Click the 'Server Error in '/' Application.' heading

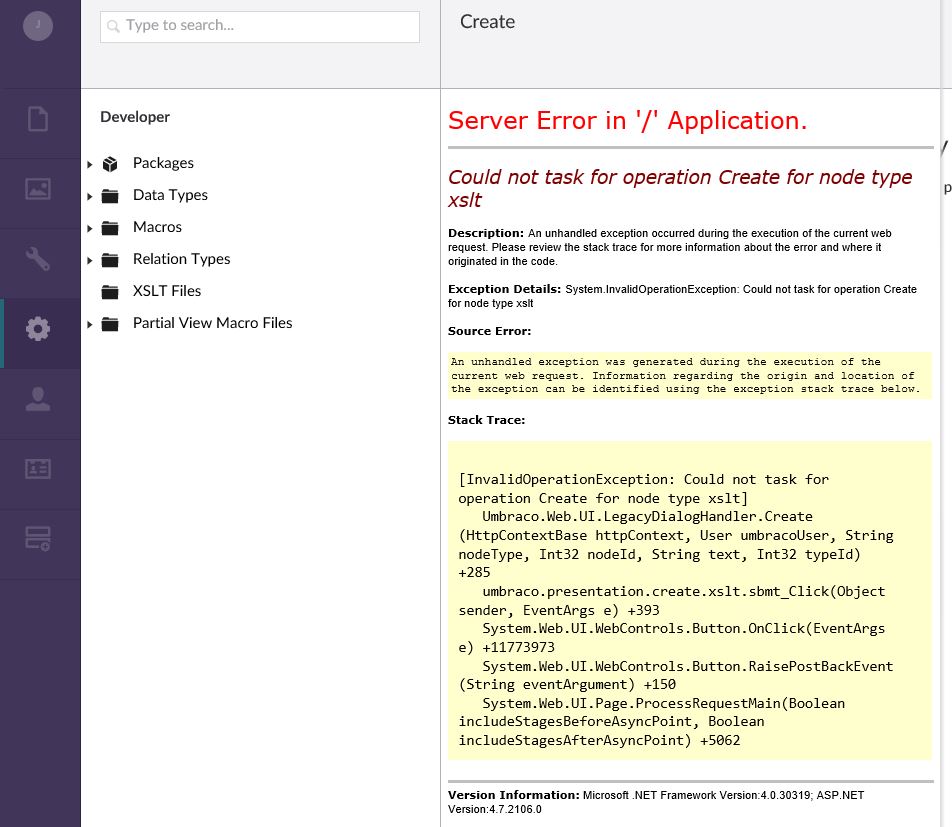[627, 120]
